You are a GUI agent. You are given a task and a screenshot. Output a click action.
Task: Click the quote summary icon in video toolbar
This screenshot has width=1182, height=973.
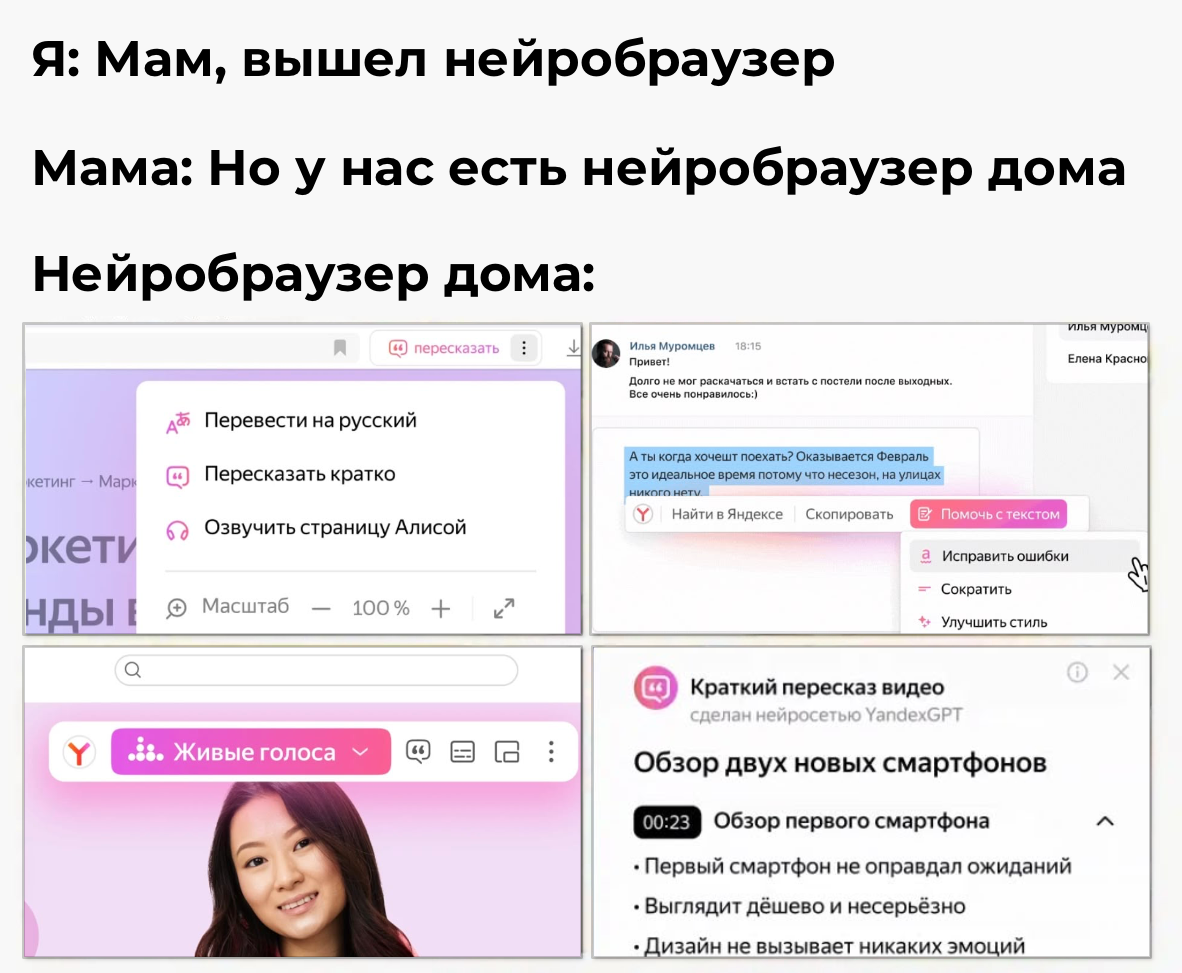418,751
